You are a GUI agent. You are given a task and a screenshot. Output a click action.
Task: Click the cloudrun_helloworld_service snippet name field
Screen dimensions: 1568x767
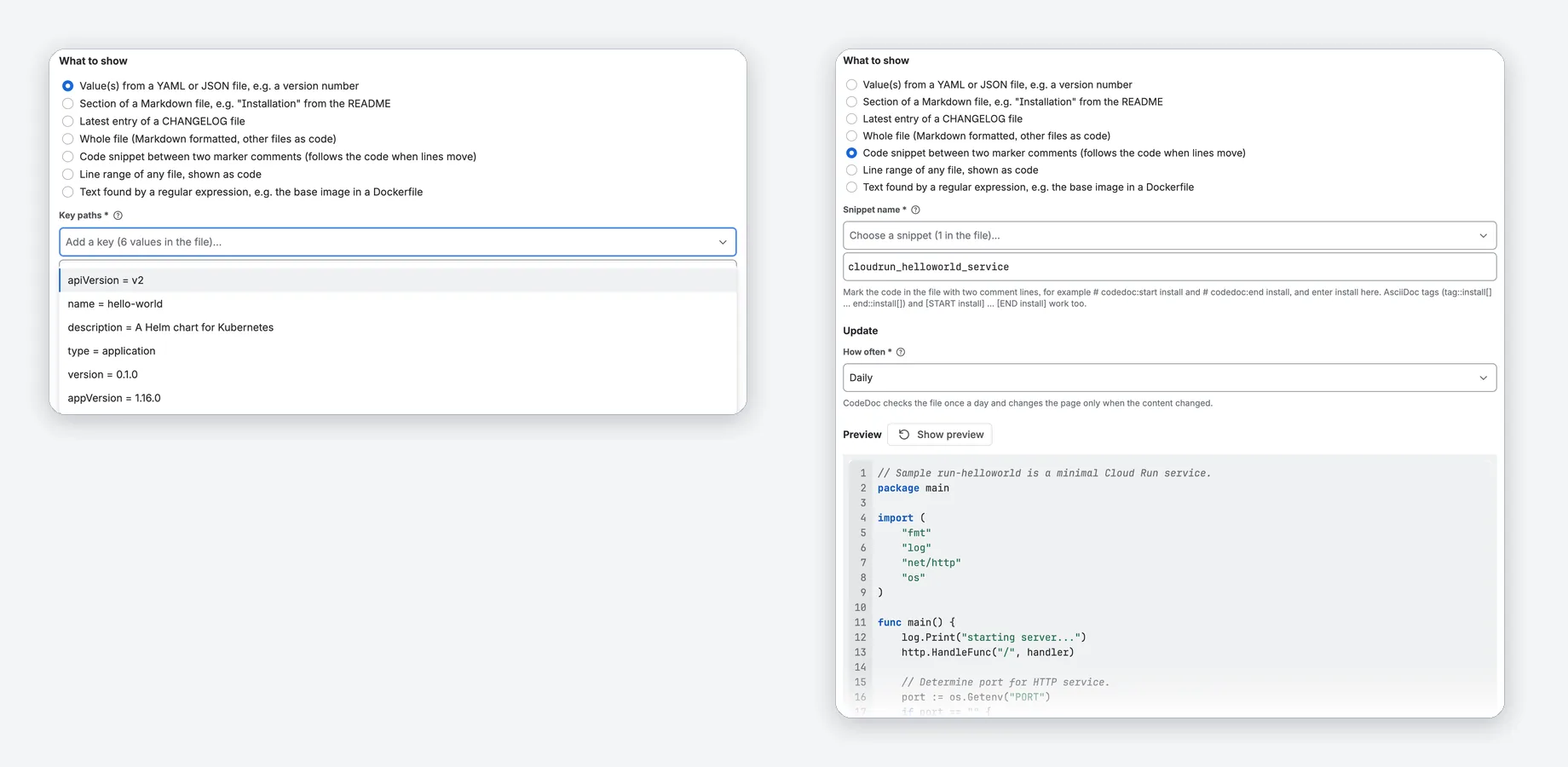[x=1169, y=267]
